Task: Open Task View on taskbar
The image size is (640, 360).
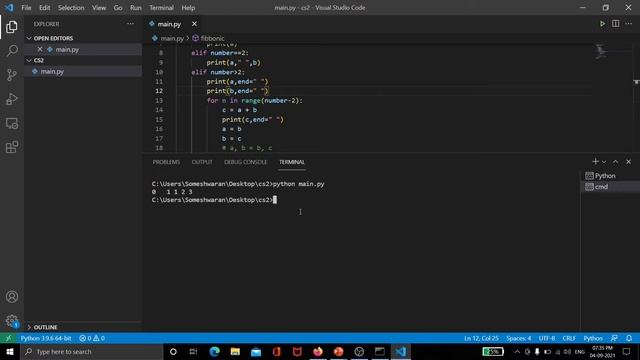Action: (193, 351)
